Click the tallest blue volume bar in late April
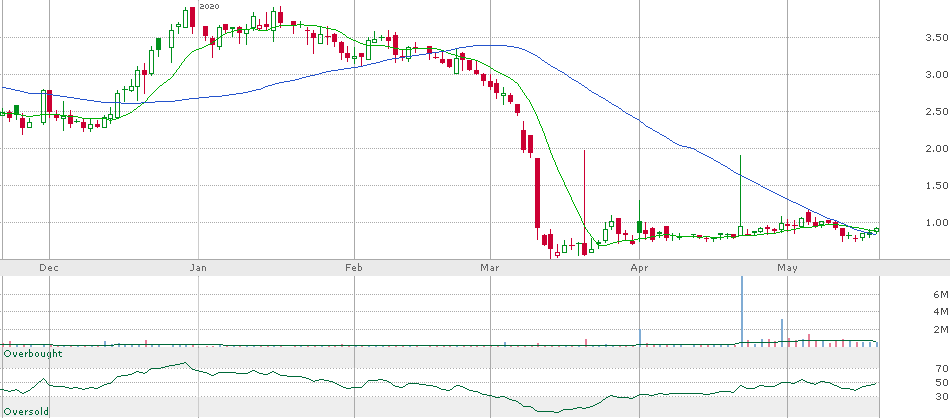This screenshot has height=418, width=950. coord(742,311)
